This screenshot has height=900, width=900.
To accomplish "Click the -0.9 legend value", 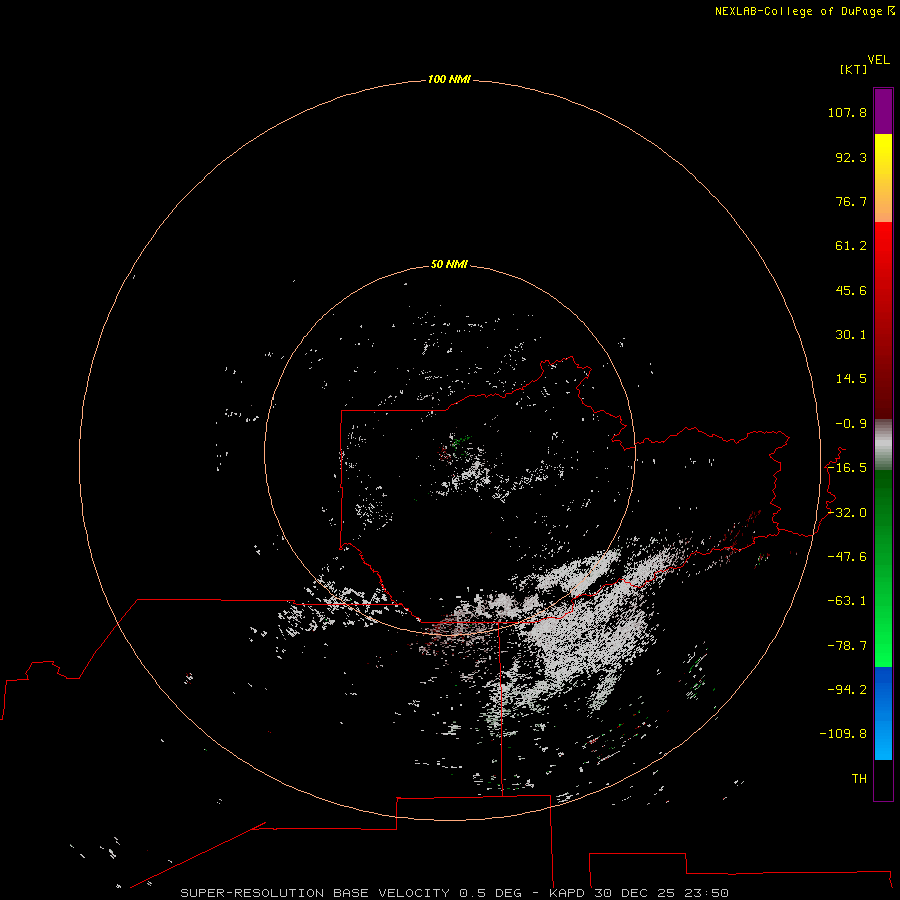I will coord(851,424).
